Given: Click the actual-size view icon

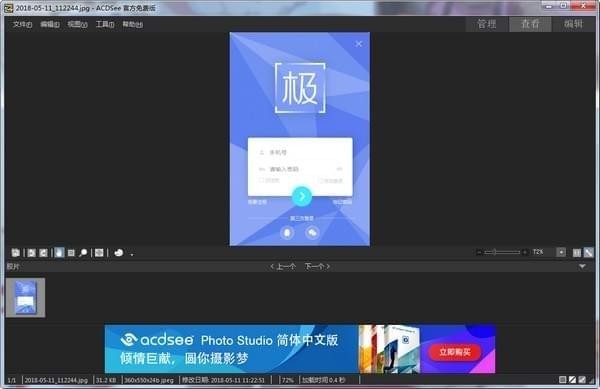Looking at the screenshot, I should pyautogui.click(x=577, y=253).
